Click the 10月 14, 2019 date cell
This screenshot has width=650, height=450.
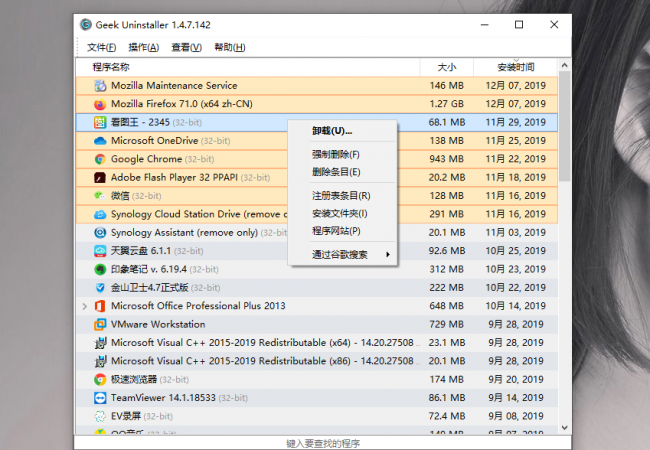(x=516, y=306)
